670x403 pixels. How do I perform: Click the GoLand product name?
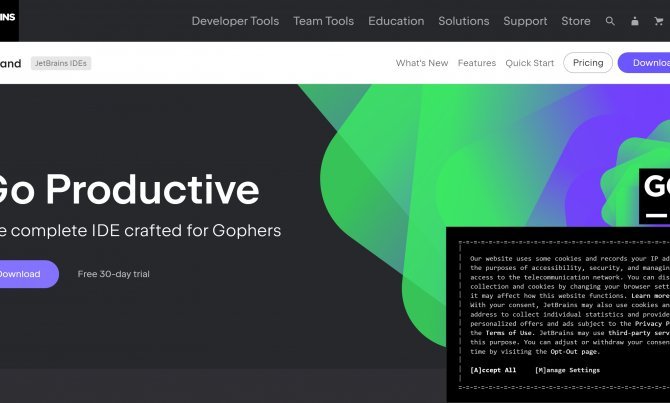click(x=10, y=63)
